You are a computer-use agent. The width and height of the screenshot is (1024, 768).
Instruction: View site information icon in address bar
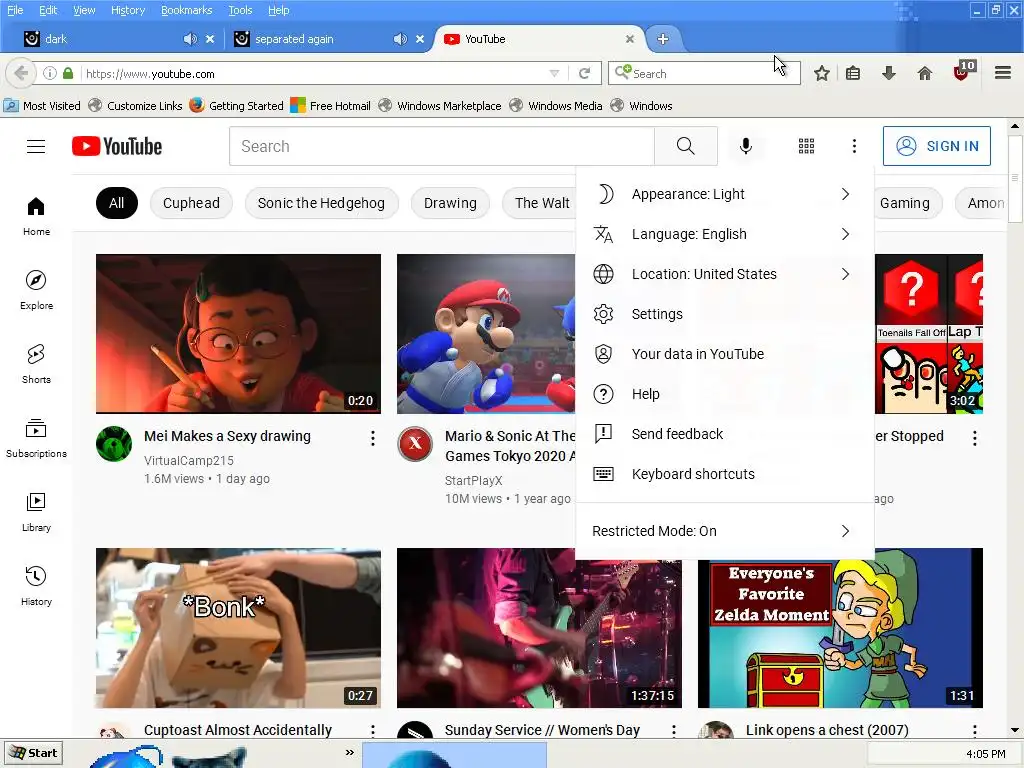50,73
